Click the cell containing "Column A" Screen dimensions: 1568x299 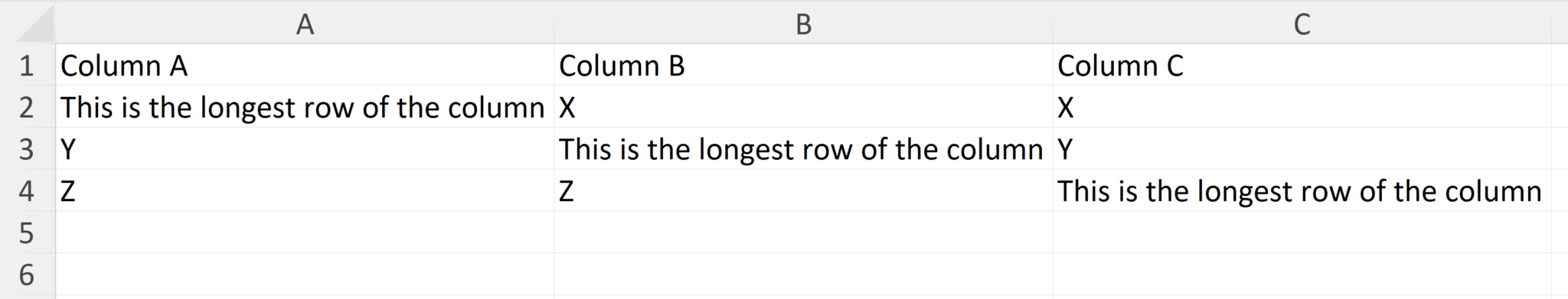pyautogui.click(x=305, y=65)
